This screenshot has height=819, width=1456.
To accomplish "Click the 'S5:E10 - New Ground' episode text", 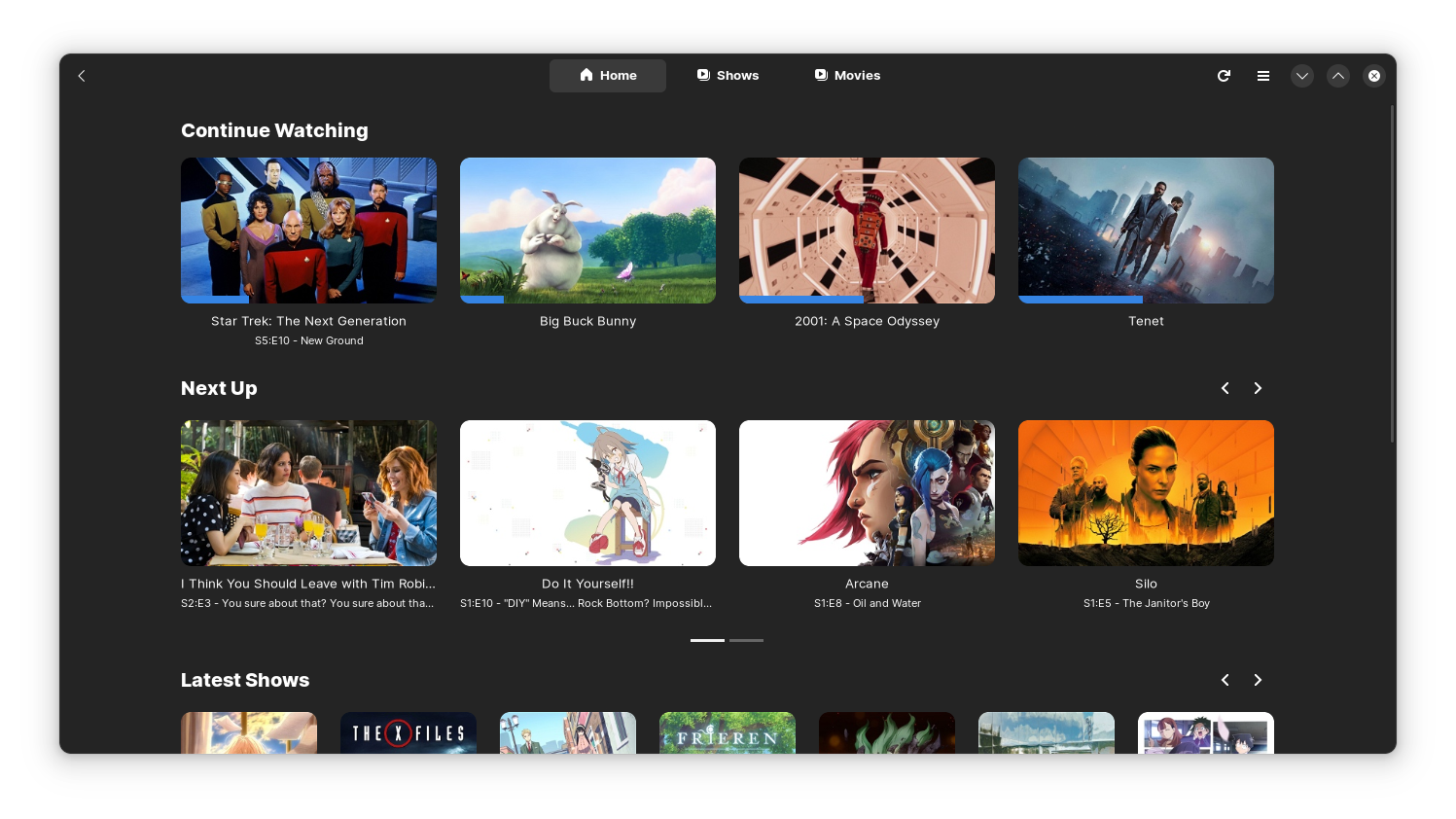I will (x=309, y=340).
